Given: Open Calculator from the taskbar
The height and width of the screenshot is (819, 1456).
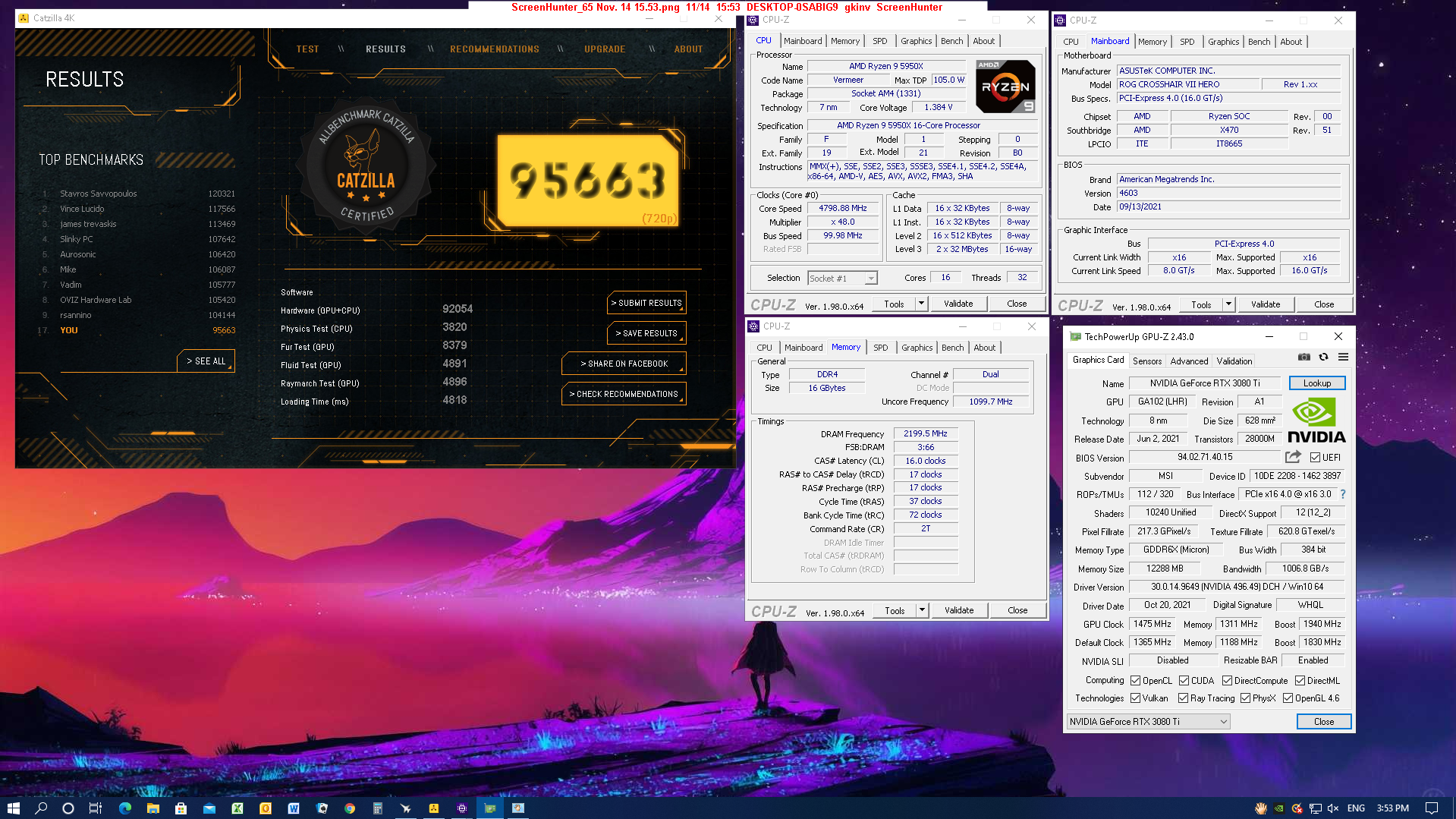Looking at the screenshot, I should tap(378, 808).
